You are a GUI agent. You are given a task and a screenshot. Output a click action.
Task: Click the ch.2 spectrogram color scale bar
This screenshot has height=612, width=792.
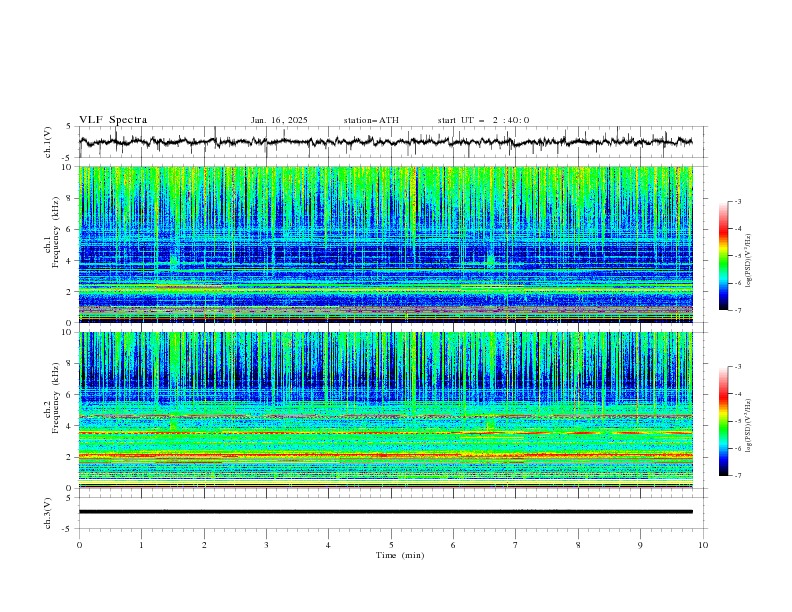[x=723, y=421]
